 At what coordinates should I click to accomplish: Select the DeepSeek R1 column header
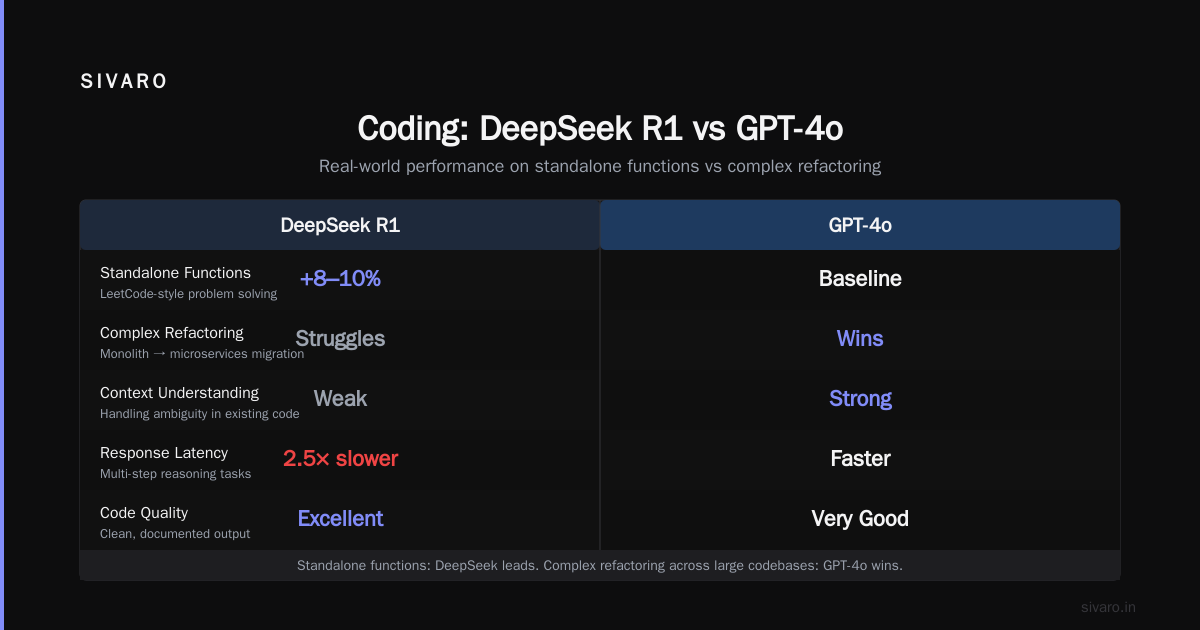pos(340,225)
